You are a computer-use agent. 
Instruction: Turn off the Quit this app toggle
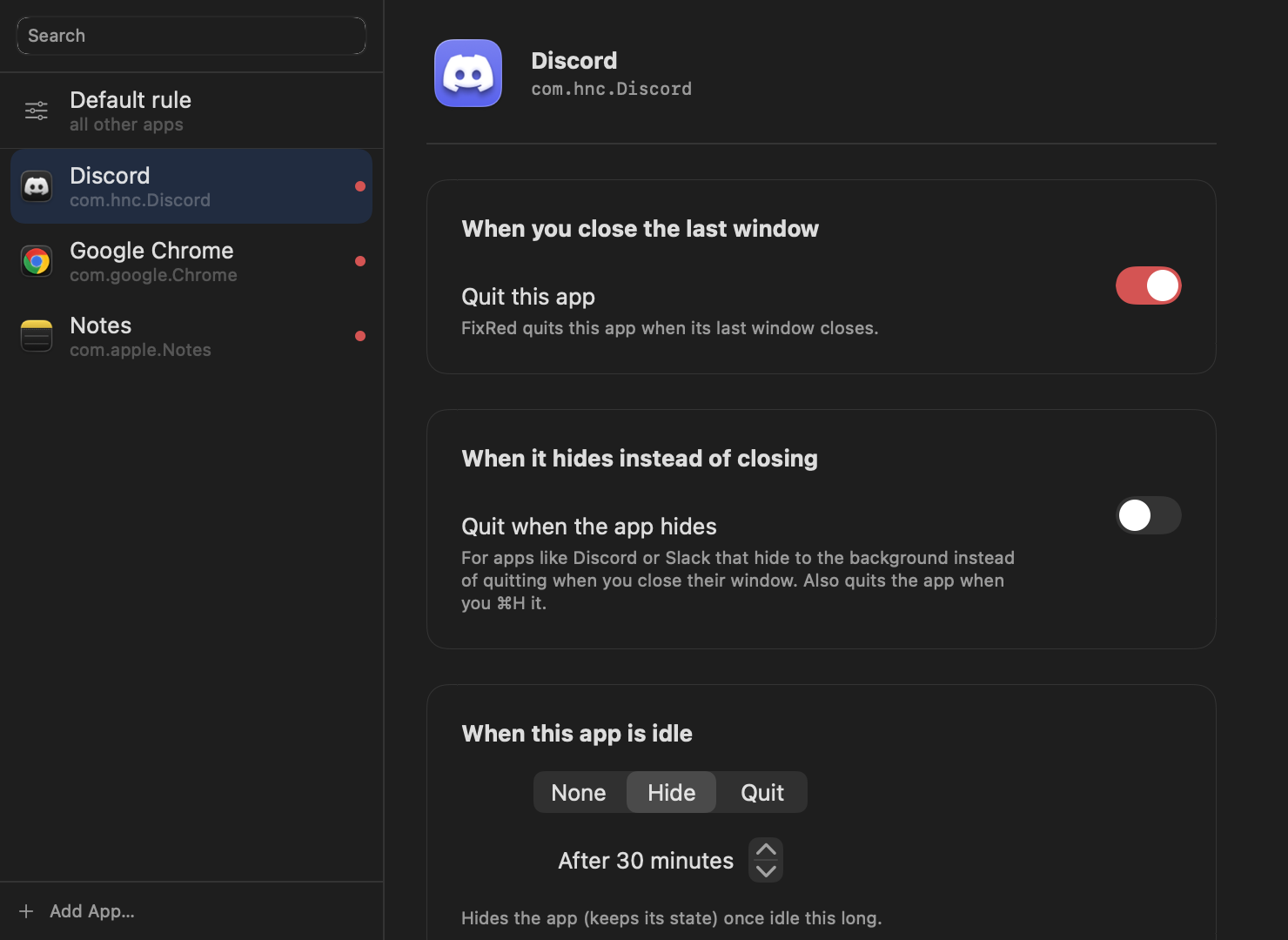[x=1149, y=285]
